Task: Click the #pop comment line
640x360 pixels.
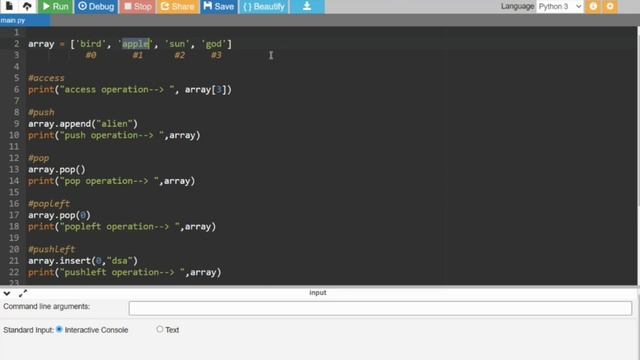Action: point(38,158)
